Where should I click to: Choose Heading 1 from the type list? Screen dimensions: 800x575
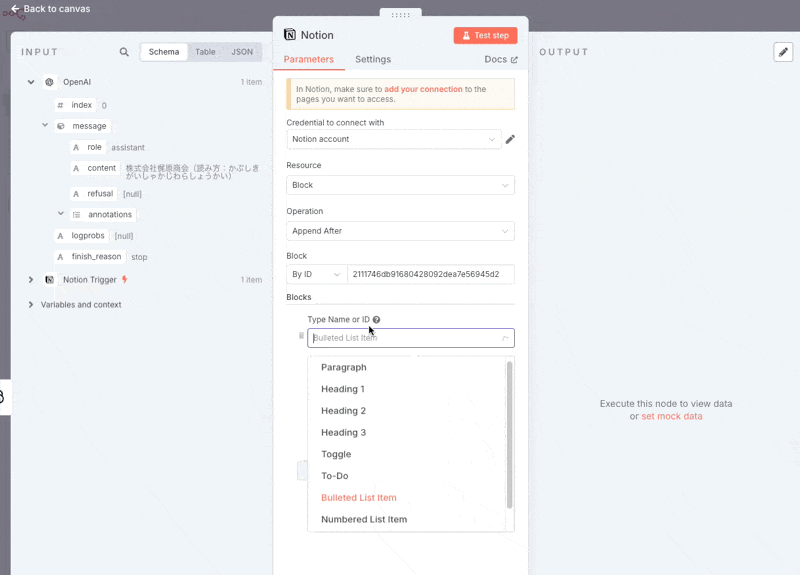click(x=406, y=389)
